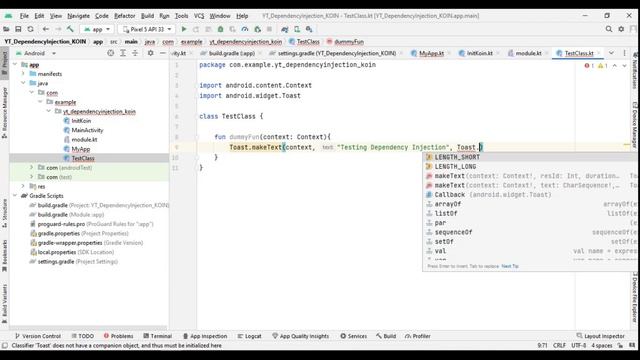The height and width of the screenshot is (360, 640).
Task: Open the Pixel 5 API 33 device dropdown
Action: coord(147,29)
